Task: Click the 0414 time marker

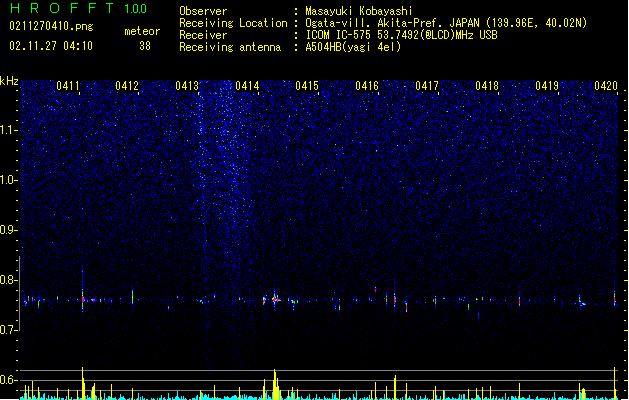Action: (x=247, y=86)
